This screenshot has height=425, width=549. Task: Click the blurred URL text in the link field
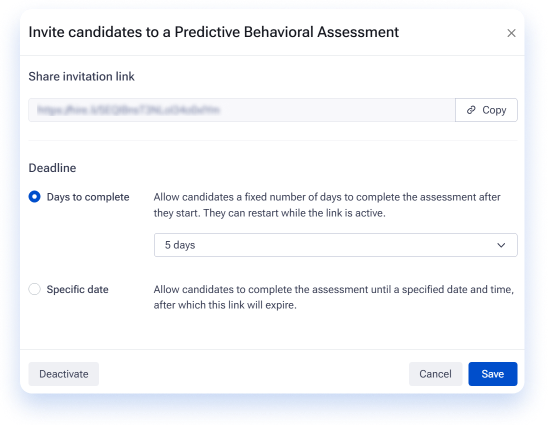pos(128,110)
